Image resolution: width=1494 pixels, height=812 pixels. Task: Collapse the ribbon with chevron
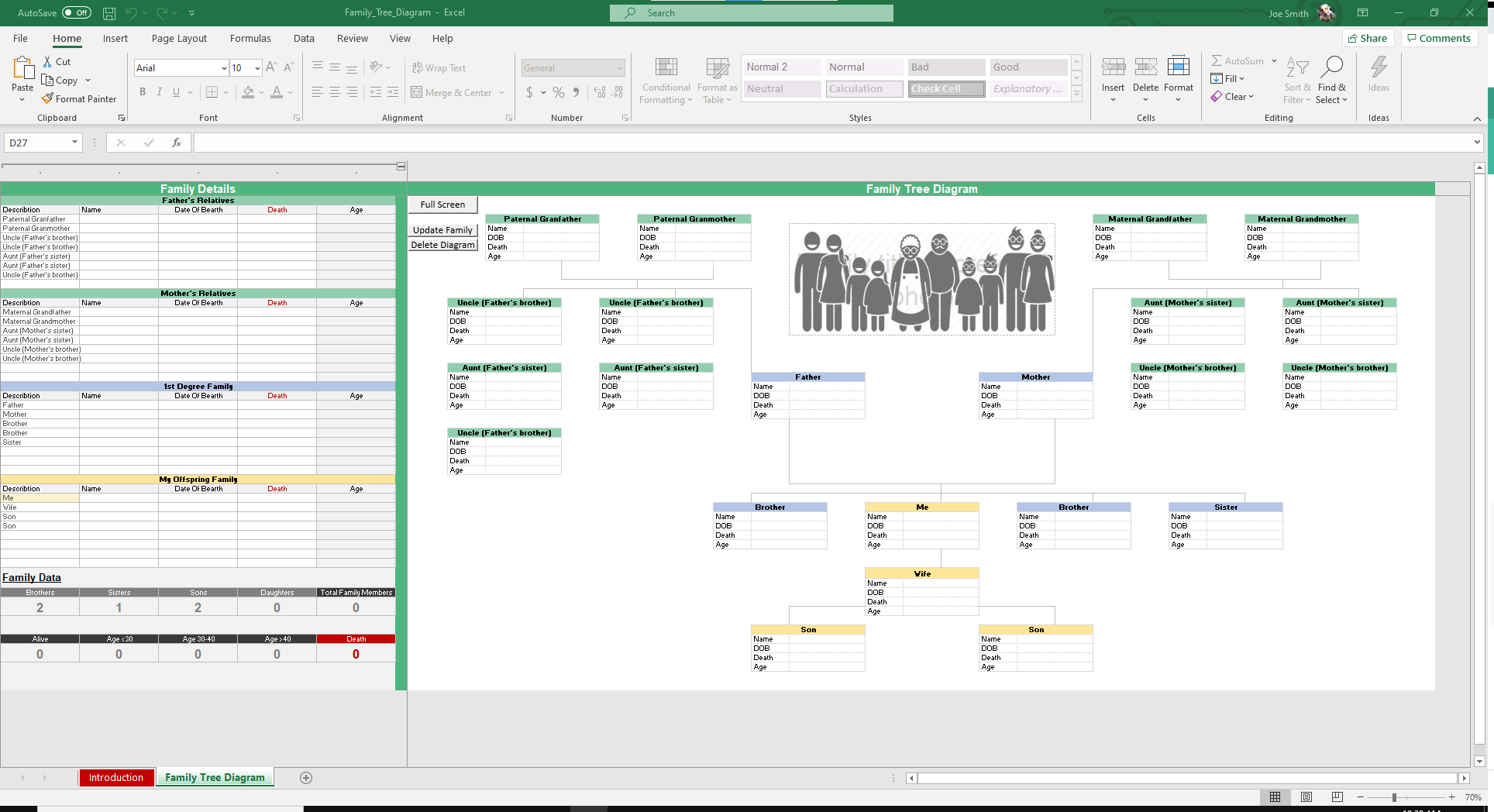[x=1477, y=119]
